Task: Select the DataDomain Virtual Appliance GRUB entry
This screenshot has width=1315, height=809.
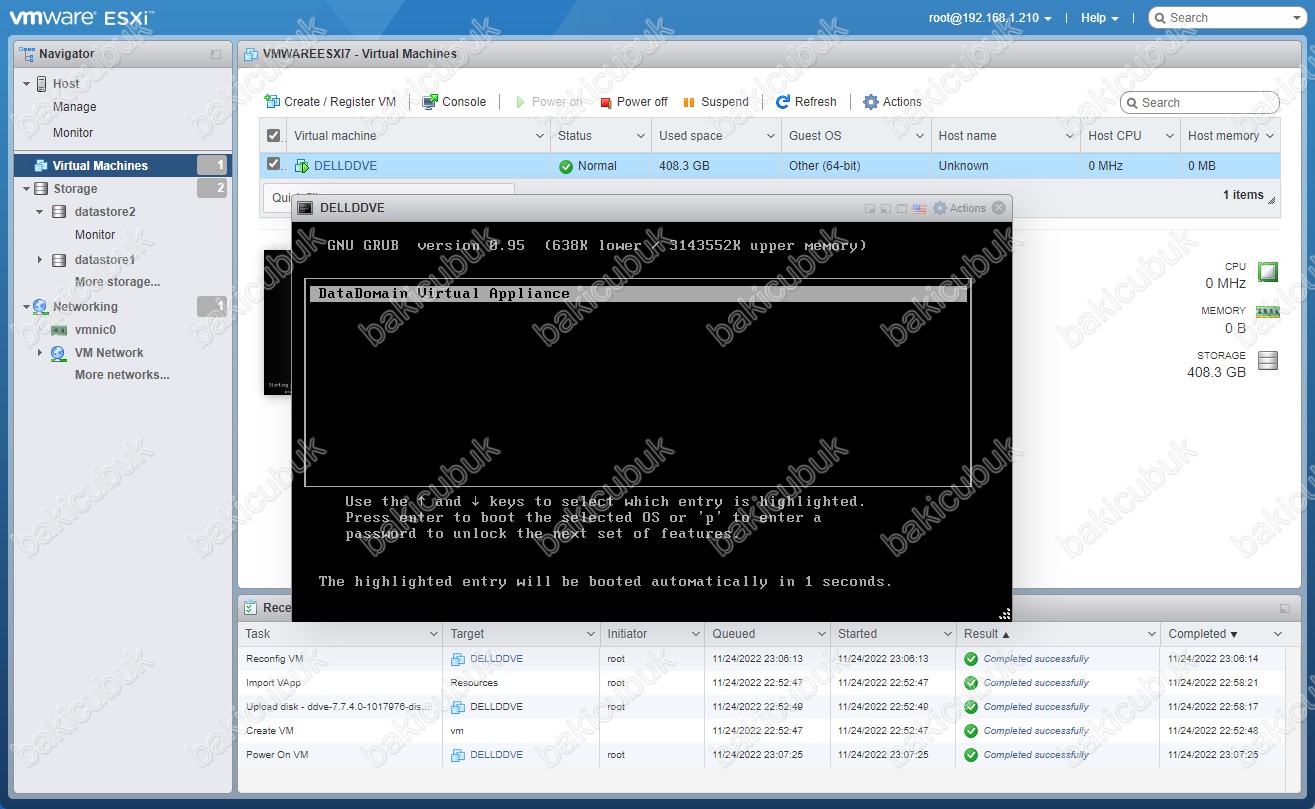Action: click(x=637, y=294)
